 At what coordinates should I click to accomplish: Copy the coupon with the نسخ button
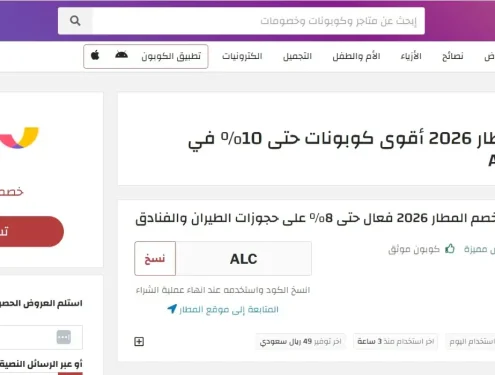[155, 258]
